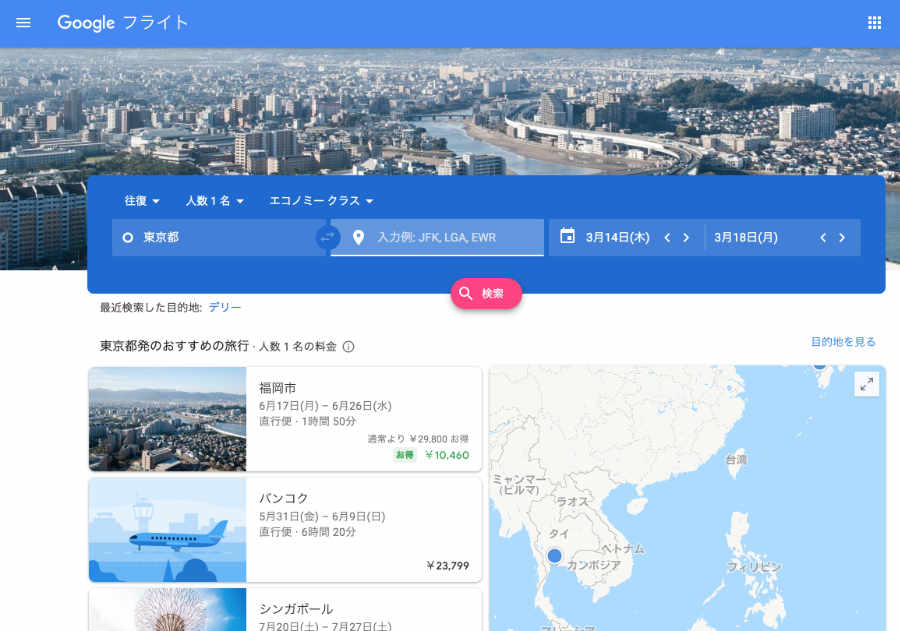900x631 pixels.
Task: Expand the map to fullscreen
Action: 866,384
